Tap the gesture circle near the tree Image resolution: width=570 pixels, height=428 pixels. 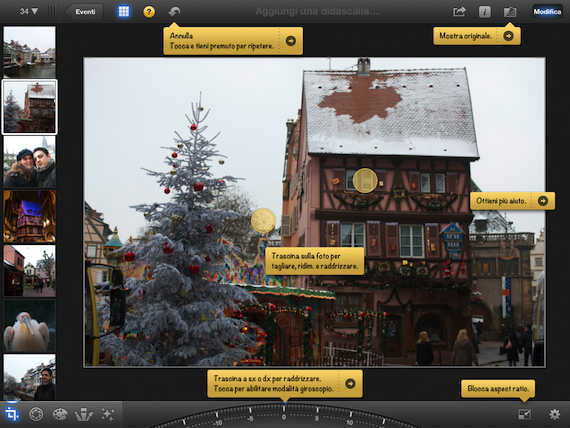(x=263, y=220)
